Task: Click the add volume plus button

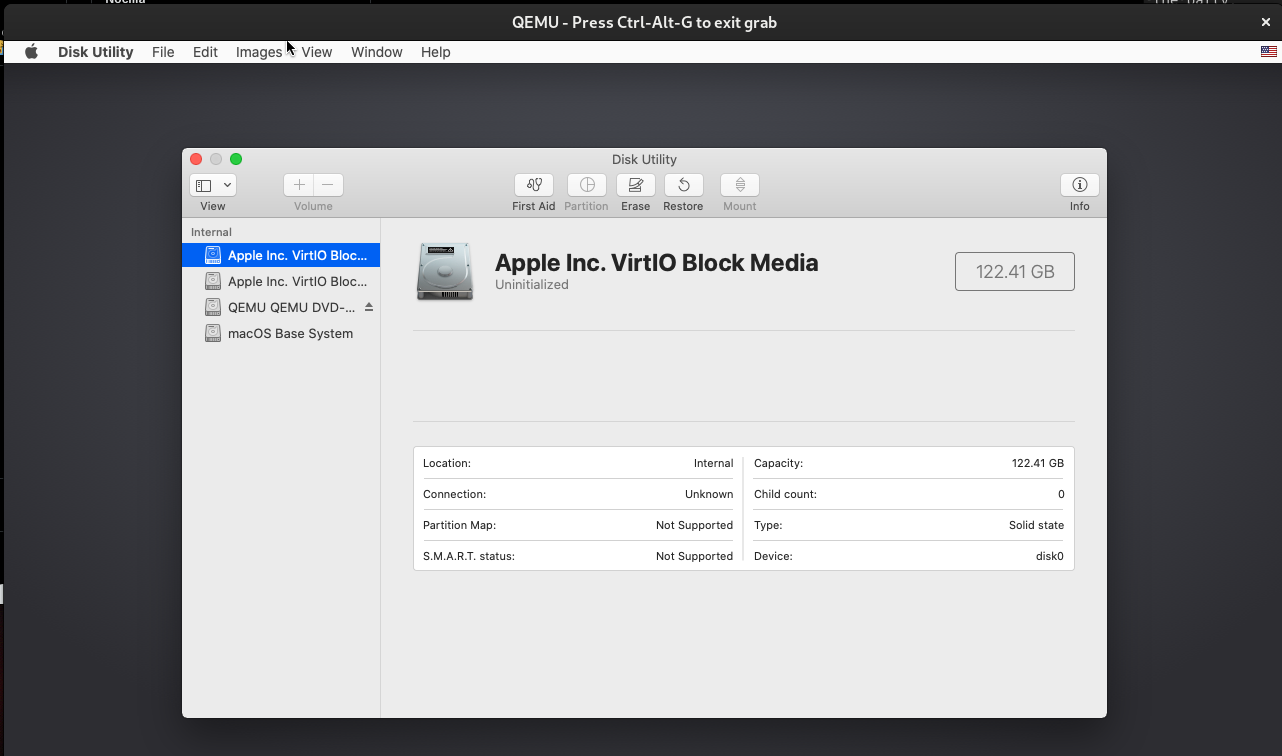Action: tap(299, 185)
